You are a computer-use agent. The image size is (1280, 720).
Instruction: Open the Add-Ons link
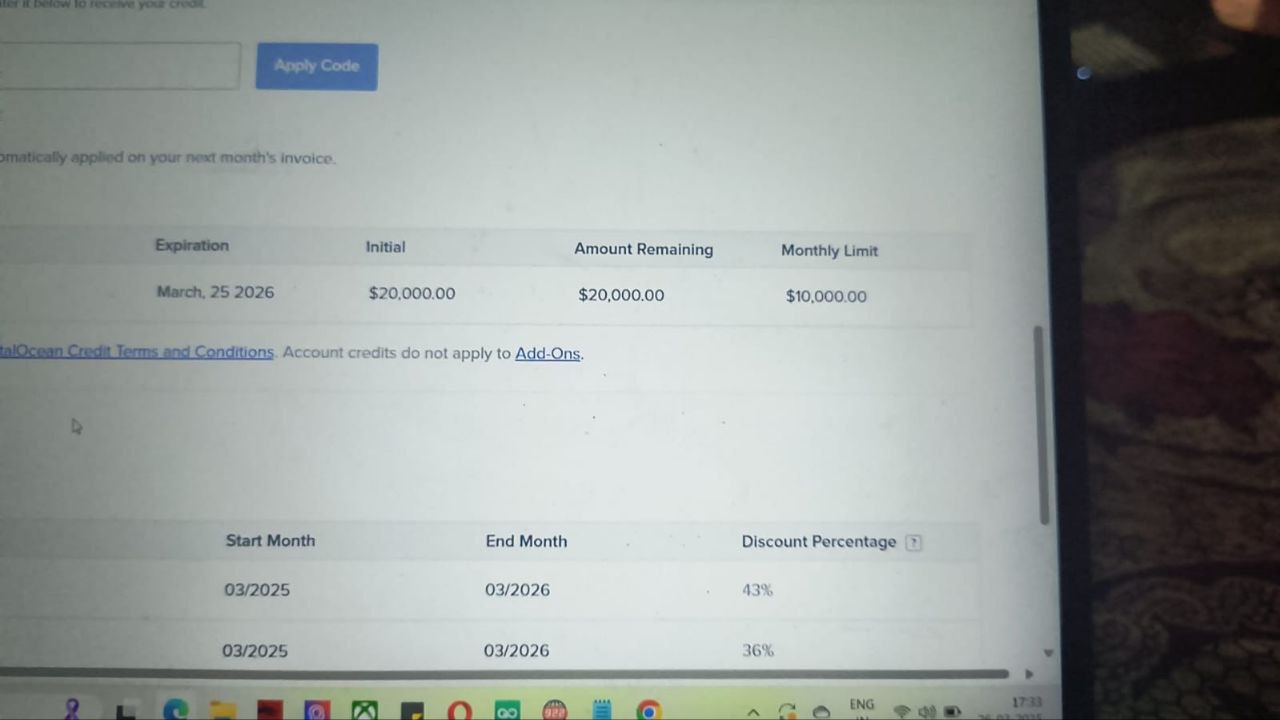547,353
